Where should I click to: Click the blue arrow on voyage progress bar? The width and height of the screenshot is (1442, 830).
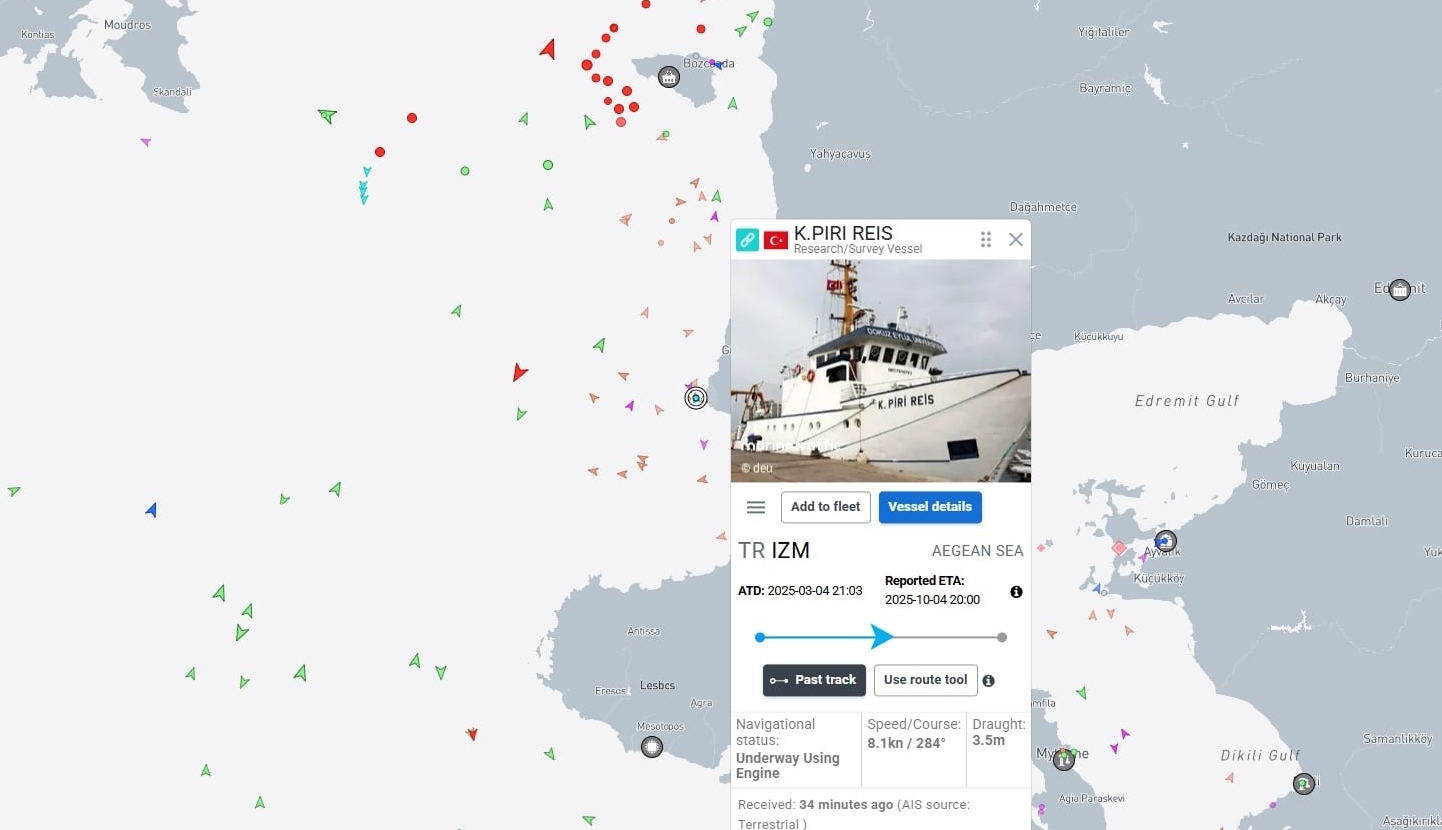point(882,637)
